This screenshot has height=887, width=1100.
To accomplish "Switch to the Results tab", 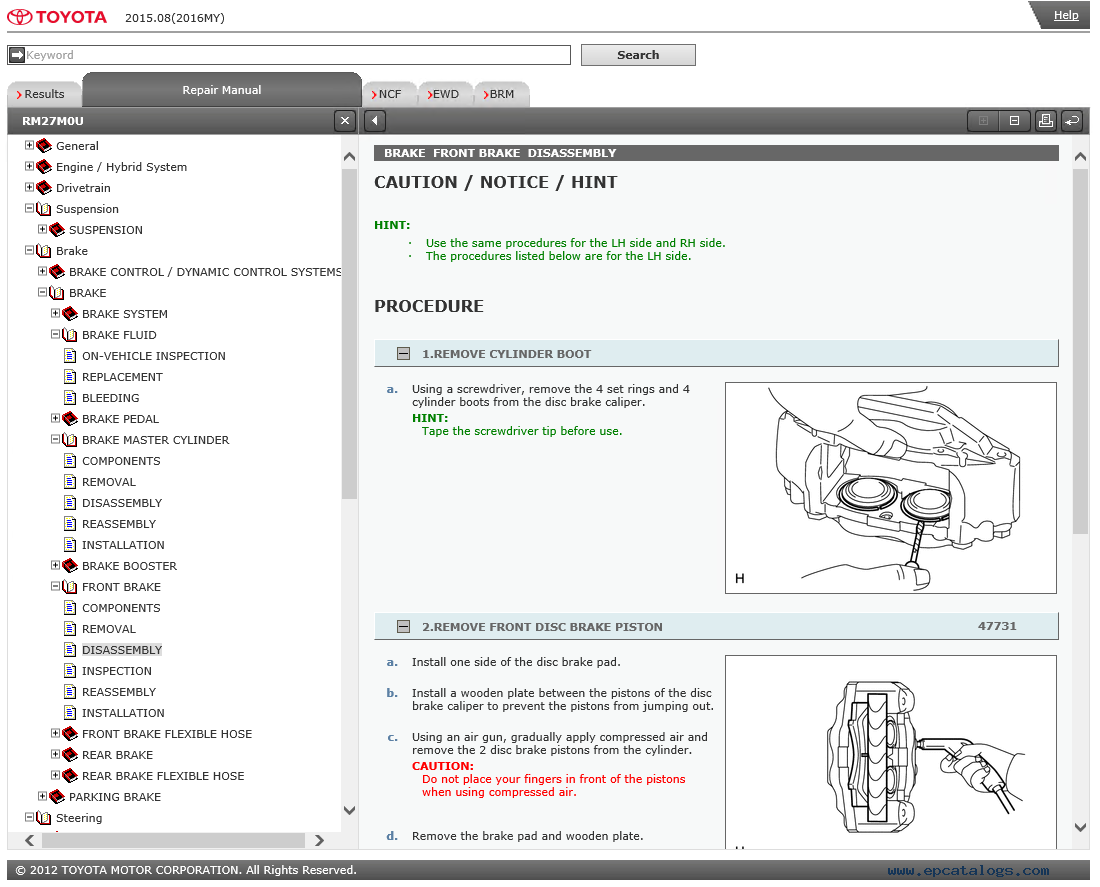I will (x=43, y=94).
